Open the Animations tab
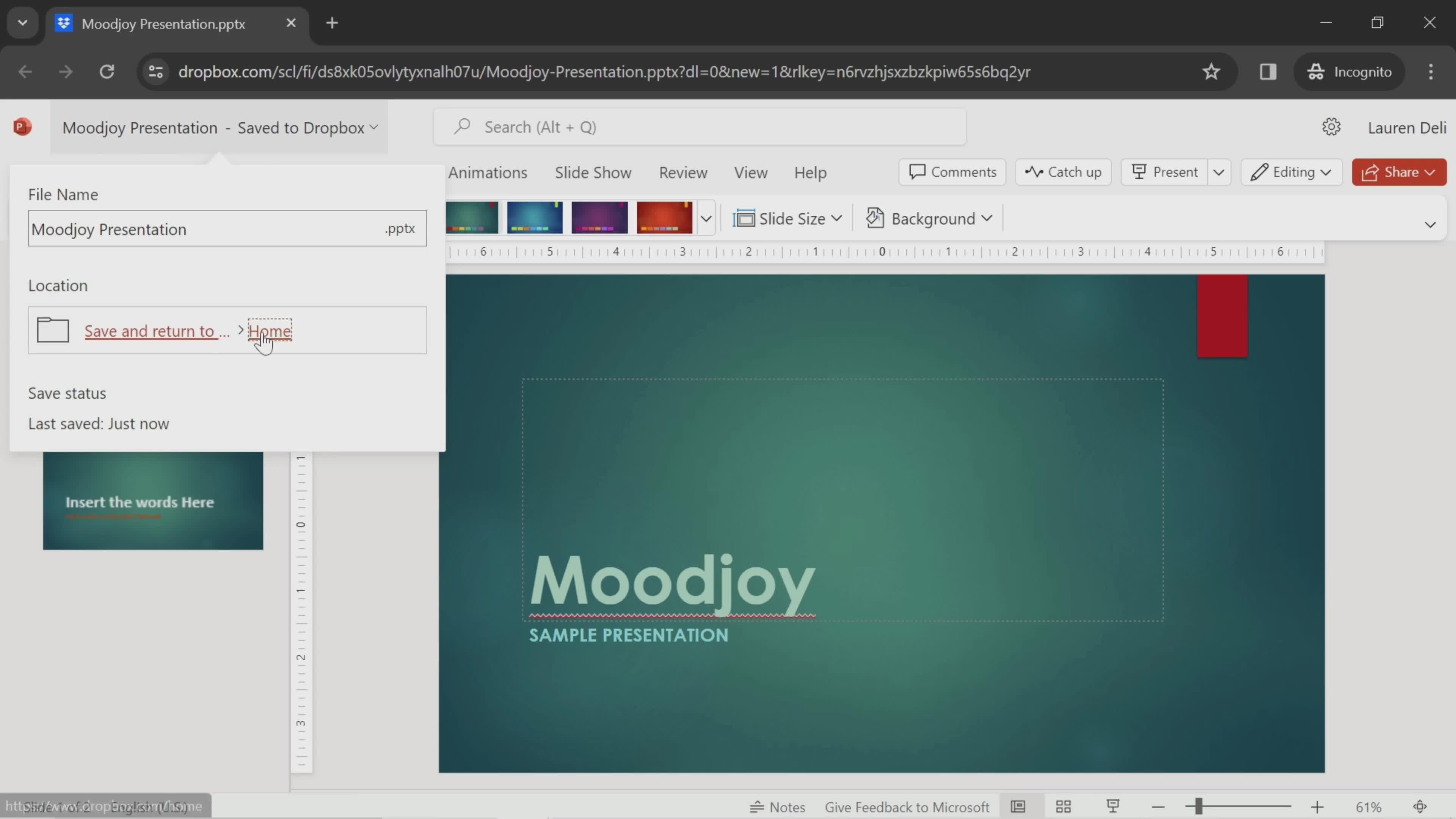Image resolution: width=1456 pixels, height=819 pixels. point(487,173)
